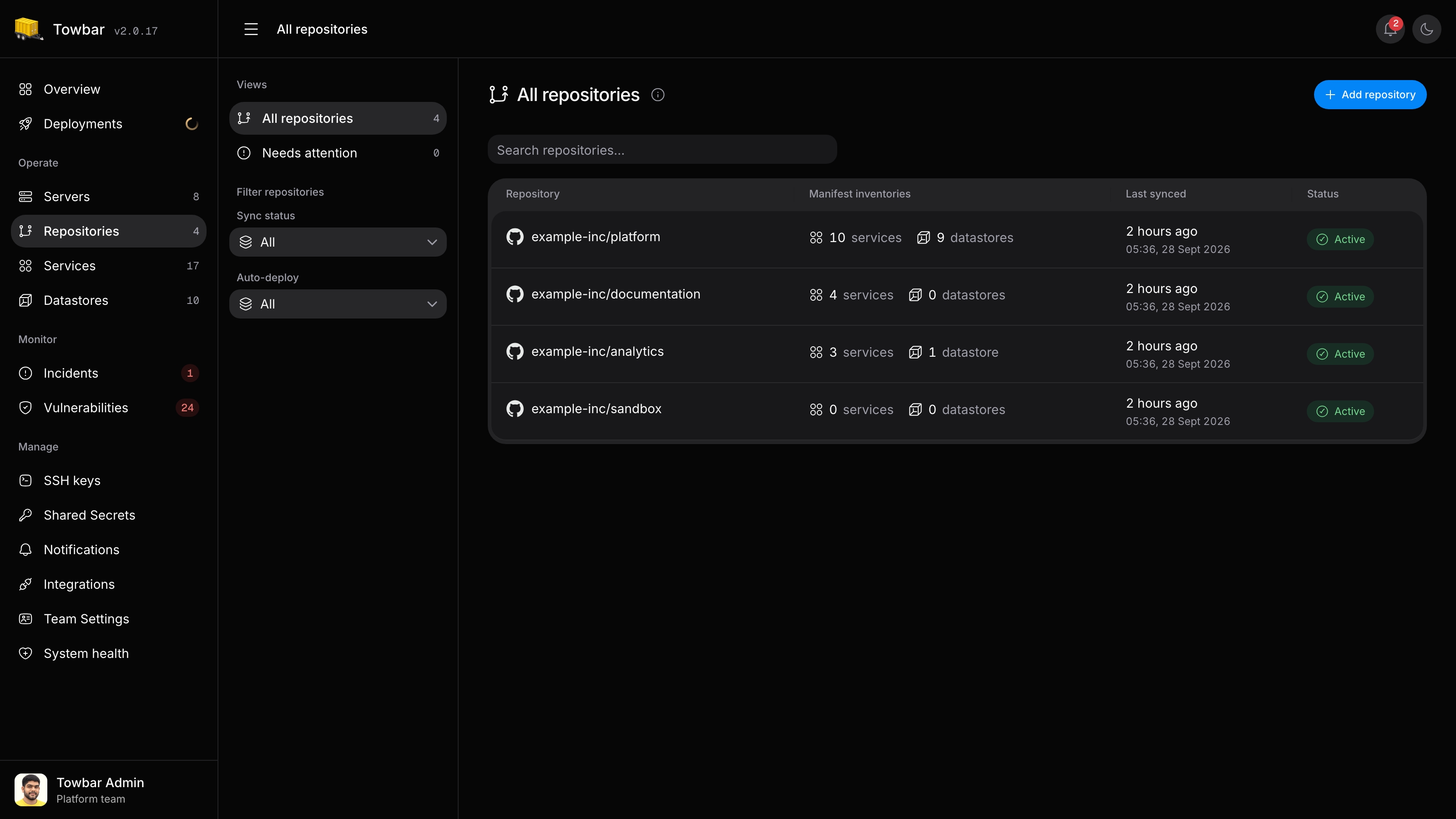1456x819 pixels.
Task: Click the Notifications bell icon in sidebar
Action: (25, 550)
